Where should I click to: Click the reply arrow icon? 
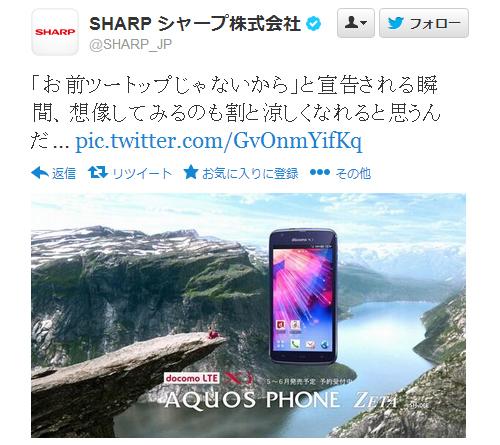[x=40, y=173]
